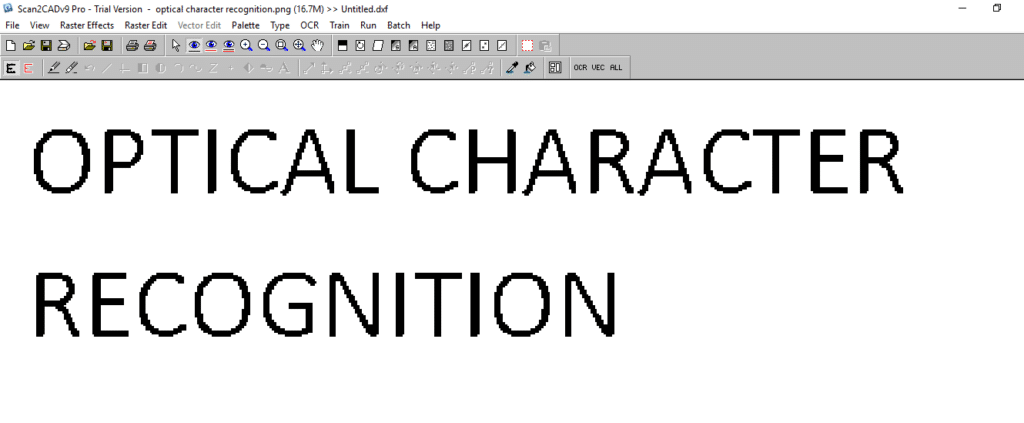The image size is (1024, 423).
Task: Print using the black printer icon
Action: [132, 46]
